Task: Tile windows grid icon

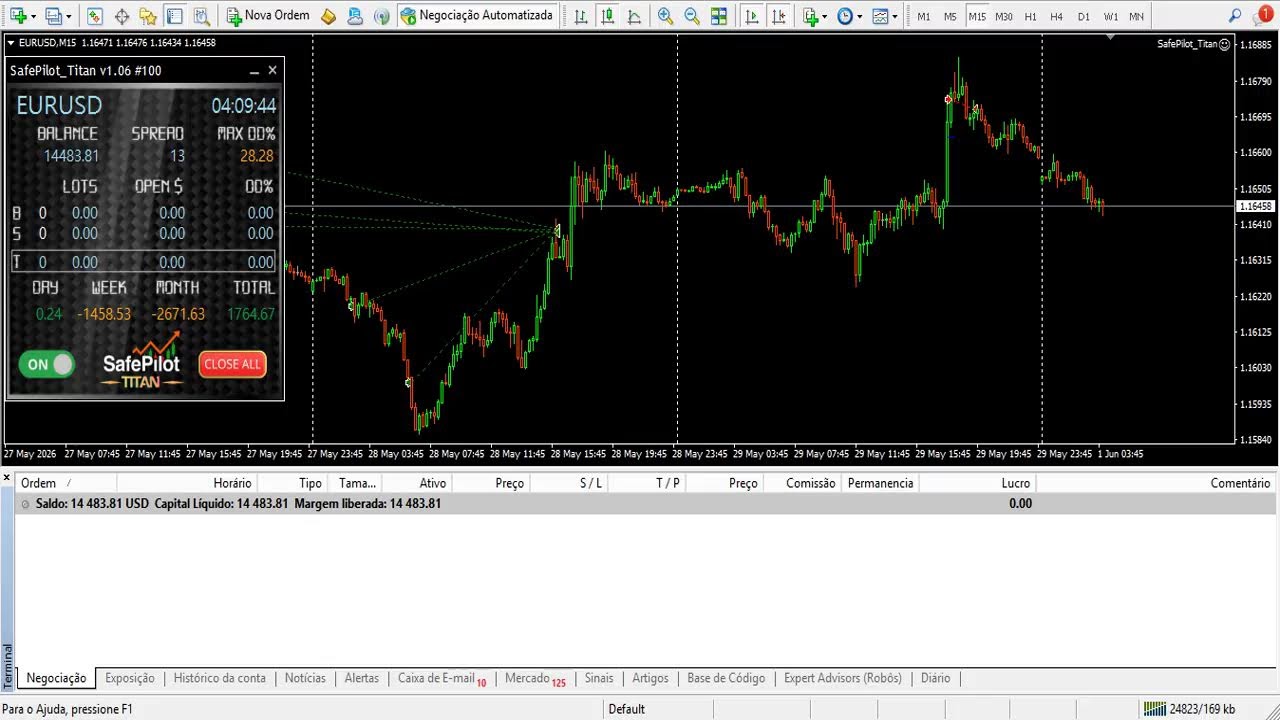Action: 718,16
